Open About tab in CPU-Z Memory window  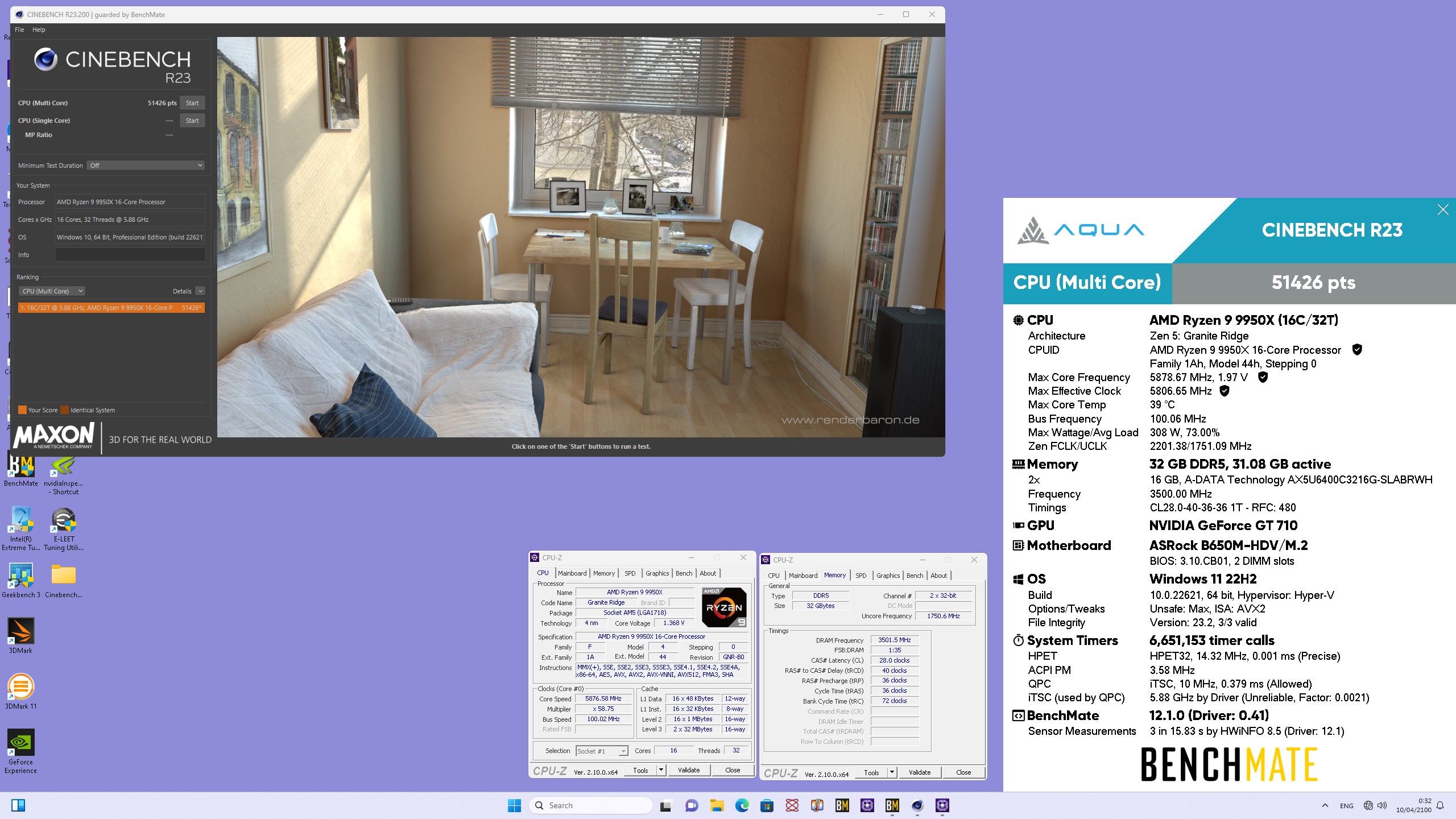click(938, 576)
